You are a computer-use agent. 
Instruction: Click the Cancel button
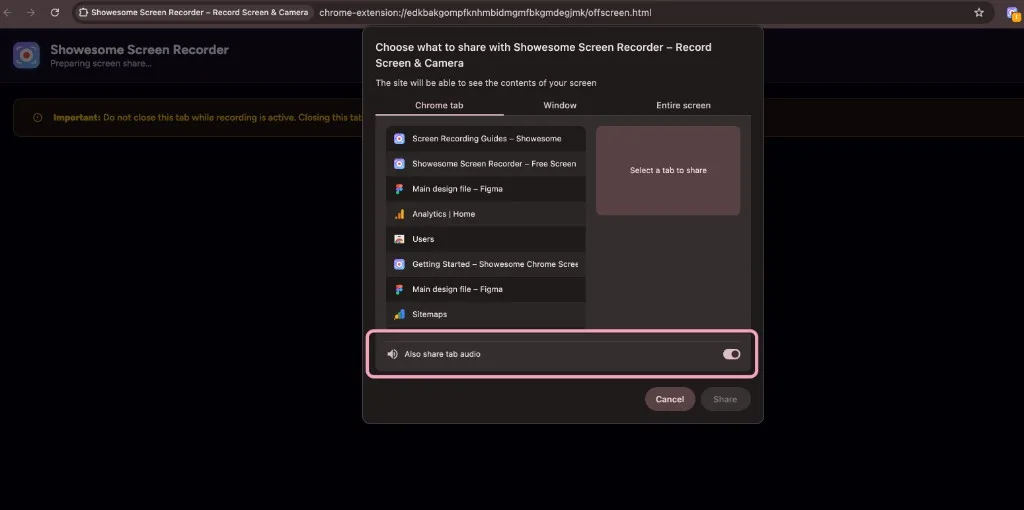click(x=670, y=399)
